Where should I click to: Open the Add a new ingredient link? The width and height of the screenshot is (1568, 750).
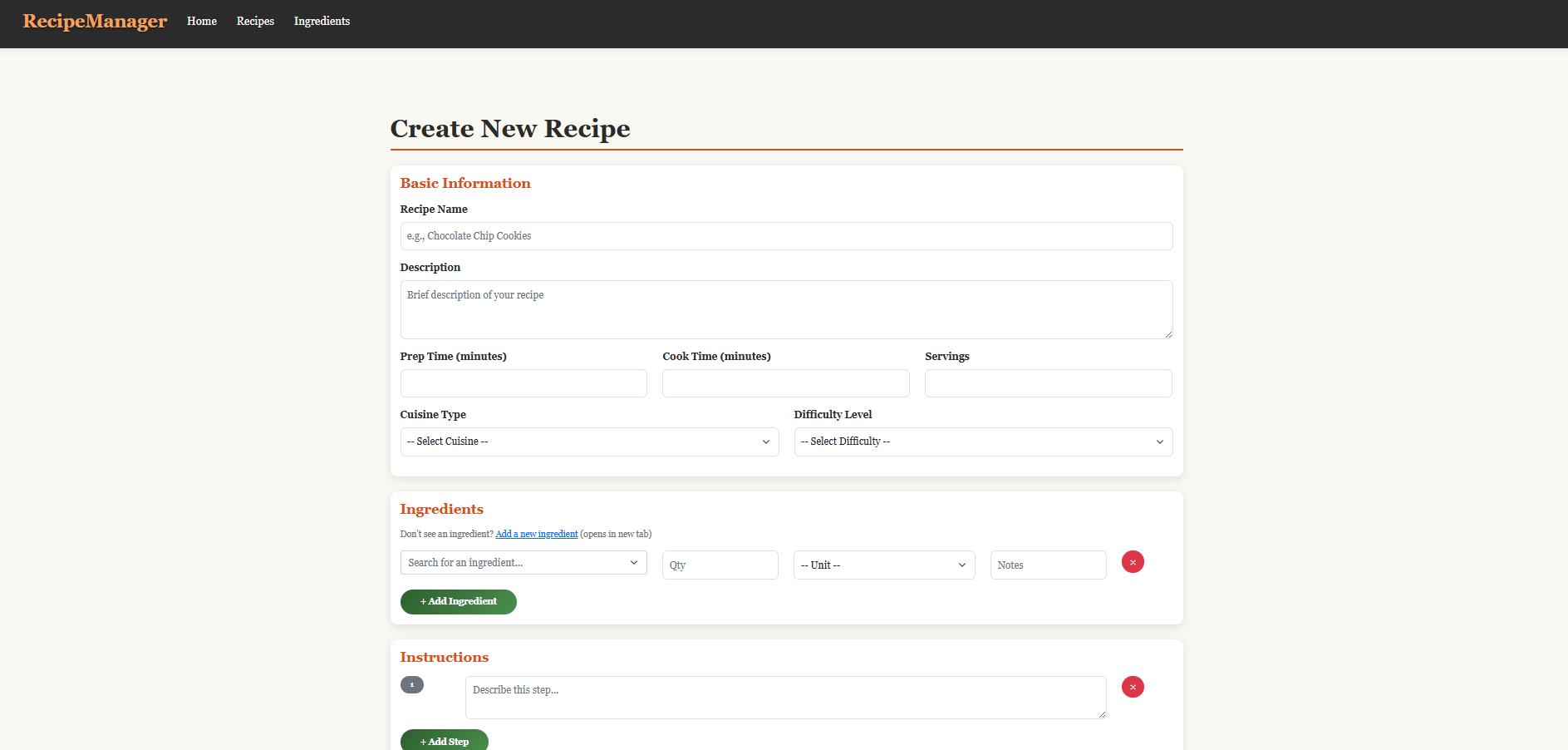(536, 534)
